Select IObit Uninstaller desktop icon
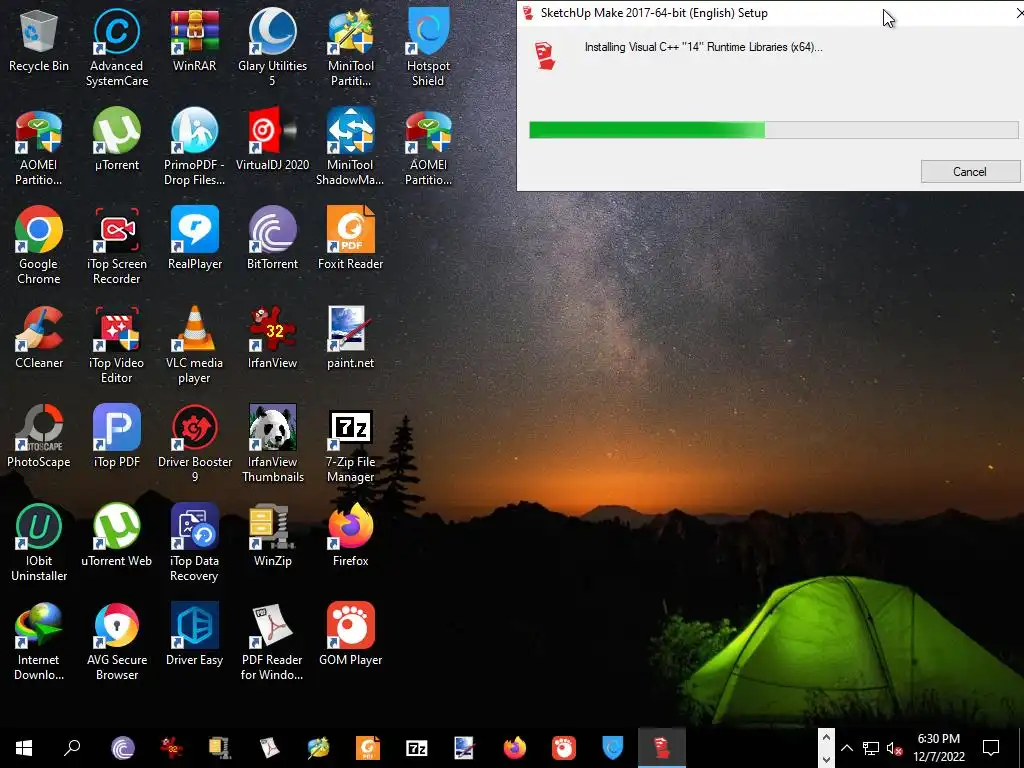 click(x=39, y=543)
